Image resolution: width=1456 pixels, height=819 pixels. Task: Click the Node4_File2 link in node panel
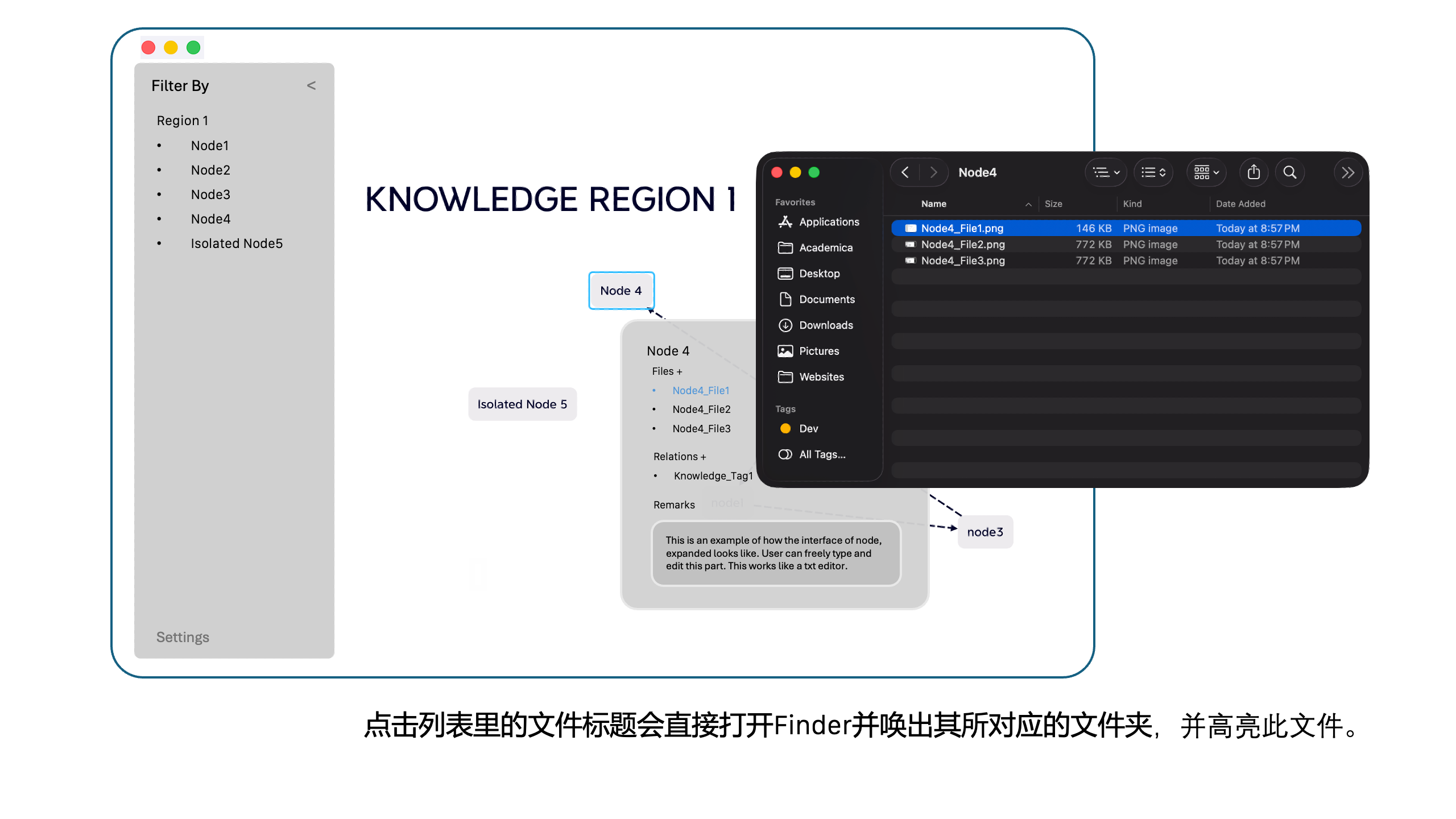[x=701, y=409]
